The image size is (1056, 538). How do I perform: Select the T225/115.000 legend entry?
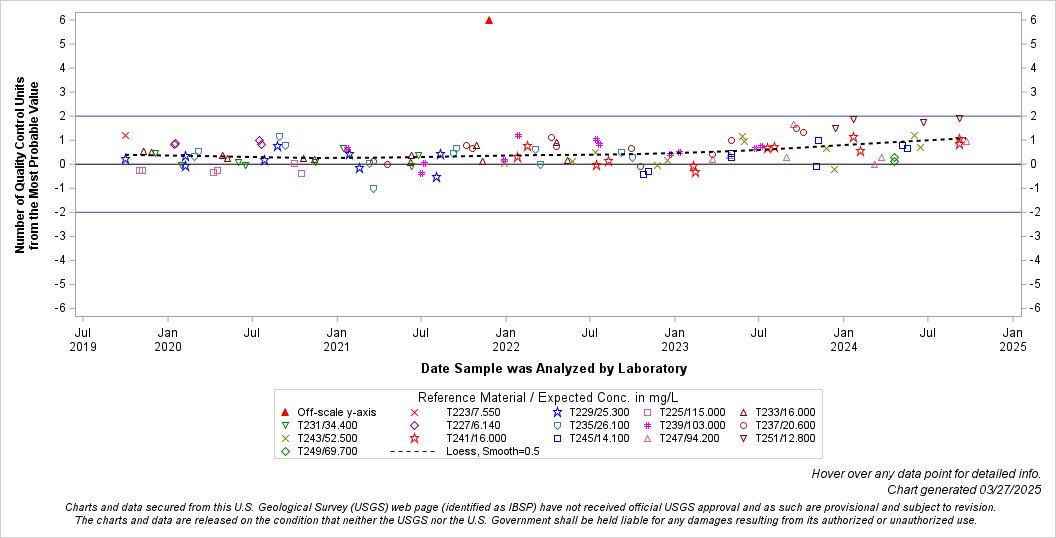pyautogui.click(x=684, y=412)
